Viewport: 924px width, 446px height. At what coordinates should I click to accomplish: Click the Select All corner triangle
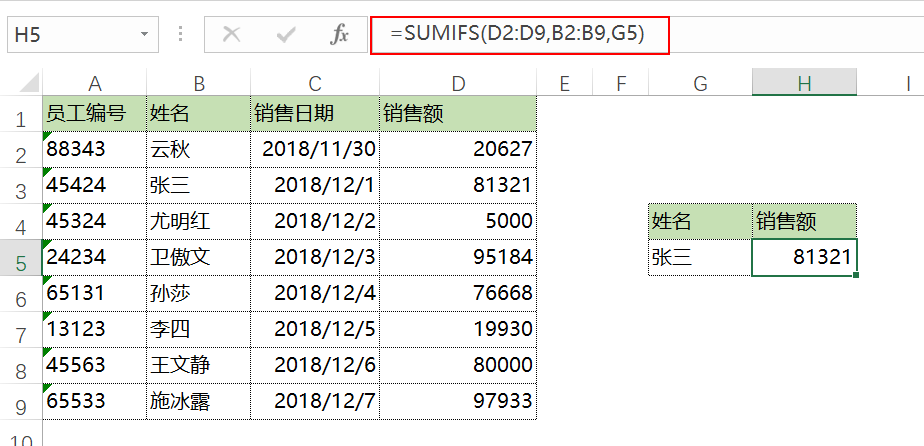click(x=29, y=83)
